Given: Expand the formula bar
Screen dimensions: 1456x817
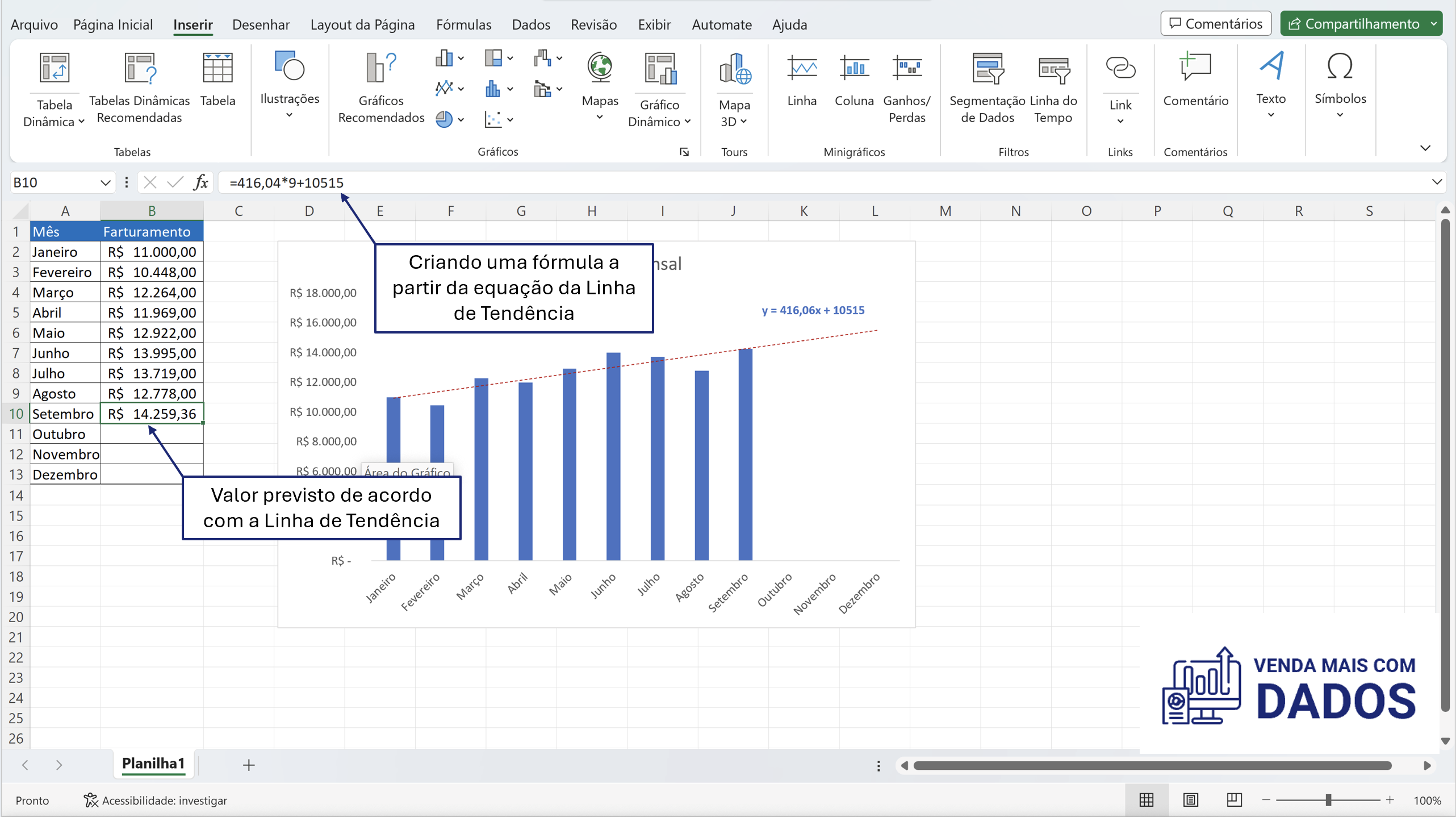Looking at the screenshot, I should pos(1437,182).
